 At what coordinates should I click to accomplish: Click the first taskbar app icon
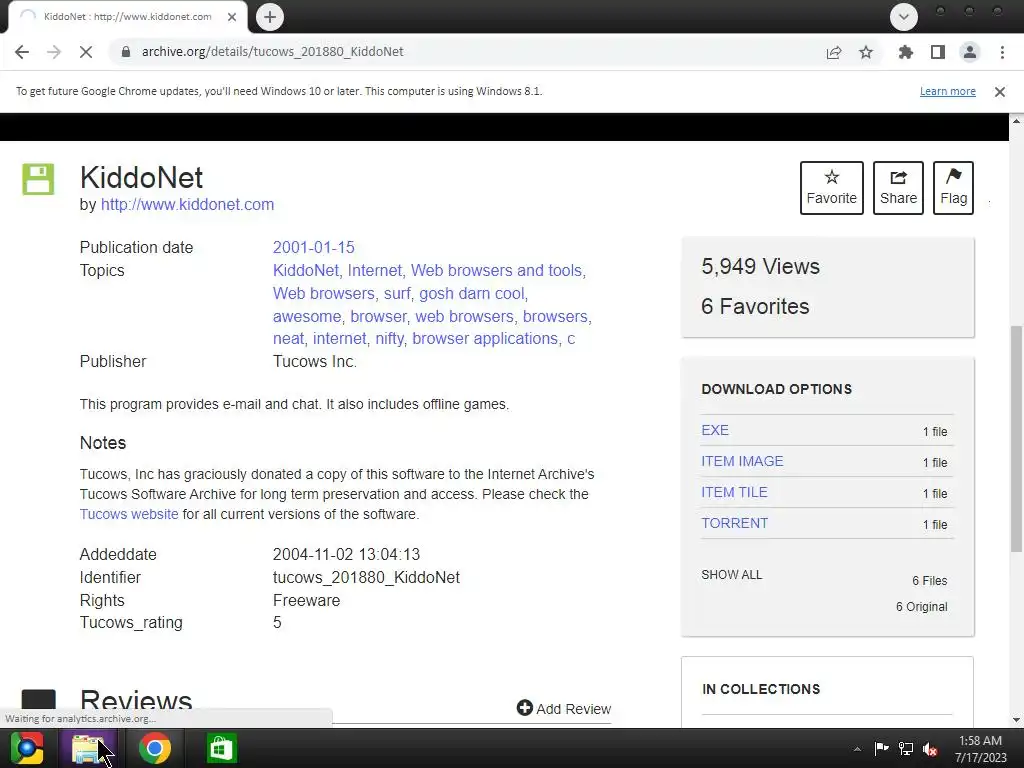pyautogui.click(x=27, y=748)
